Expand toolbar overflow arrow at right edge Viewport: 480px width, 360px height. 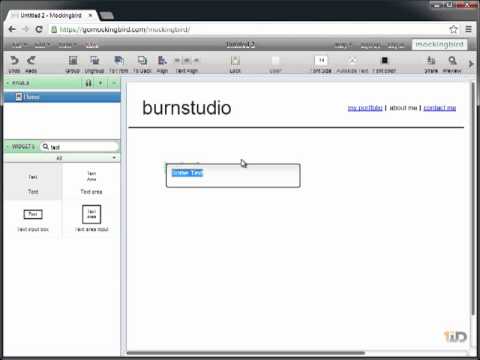pyautogui.click(x=471, y=63)
